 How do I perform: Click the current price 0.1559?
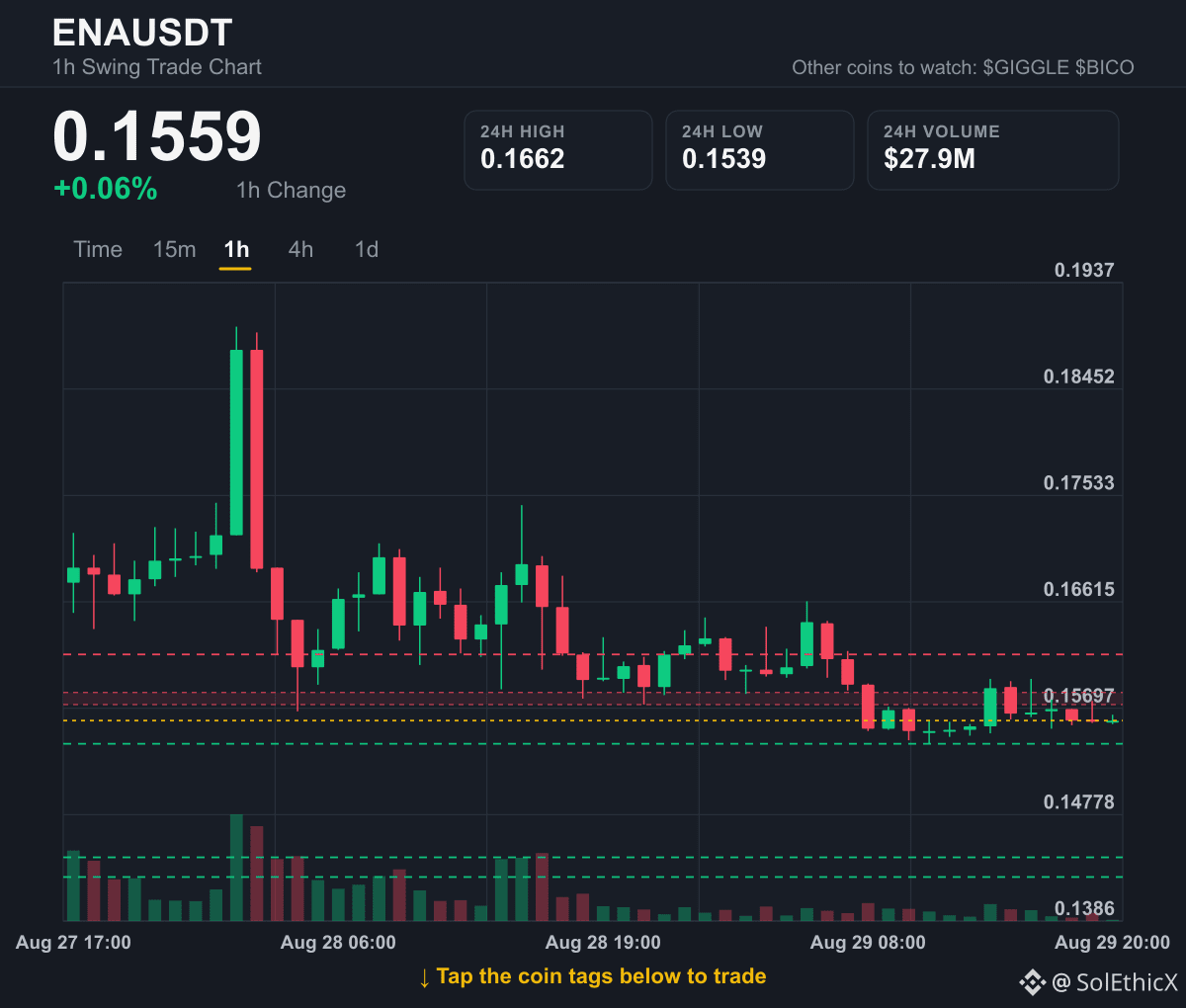(x=157, y=135)
